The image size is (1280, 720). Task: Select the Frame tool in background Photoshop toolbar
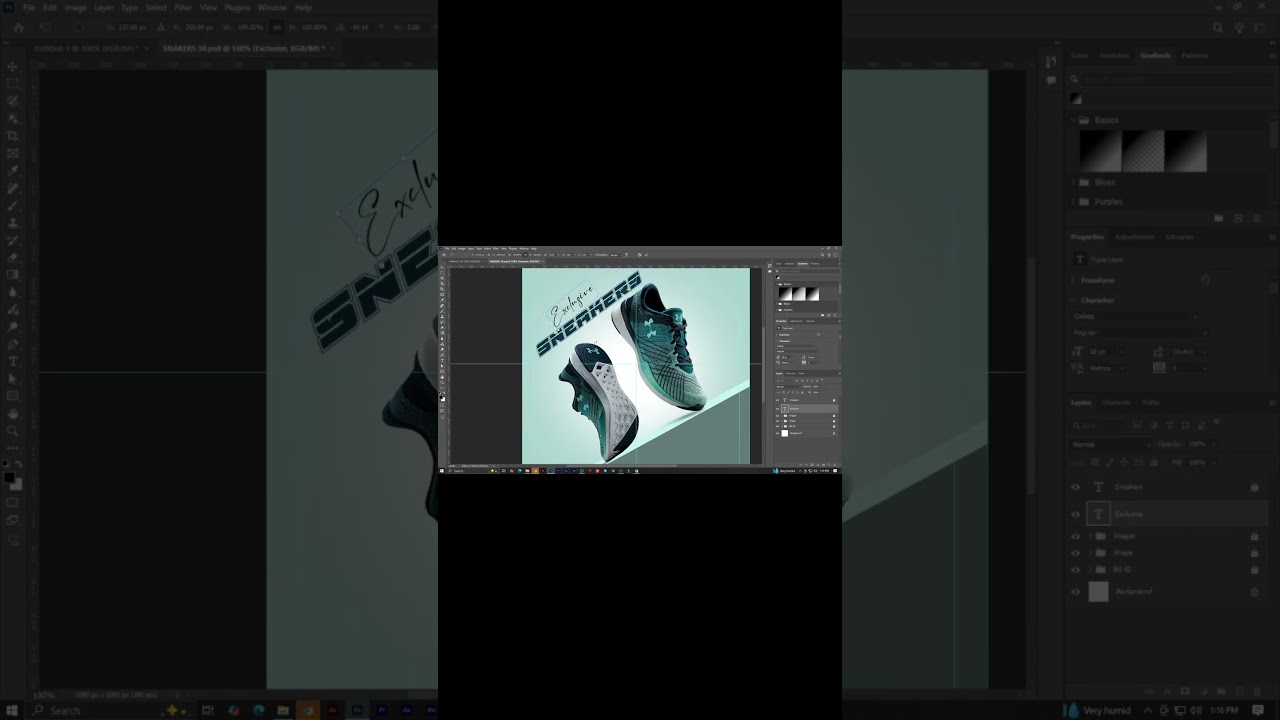[x=13, y=153]
